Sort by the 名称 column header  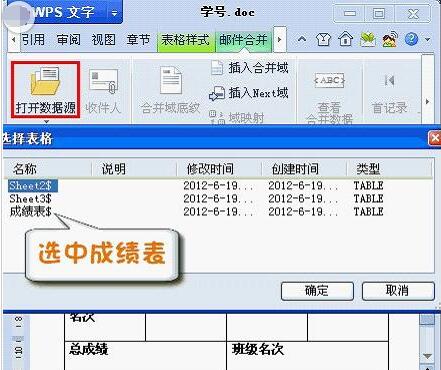[x=47, y=169]
